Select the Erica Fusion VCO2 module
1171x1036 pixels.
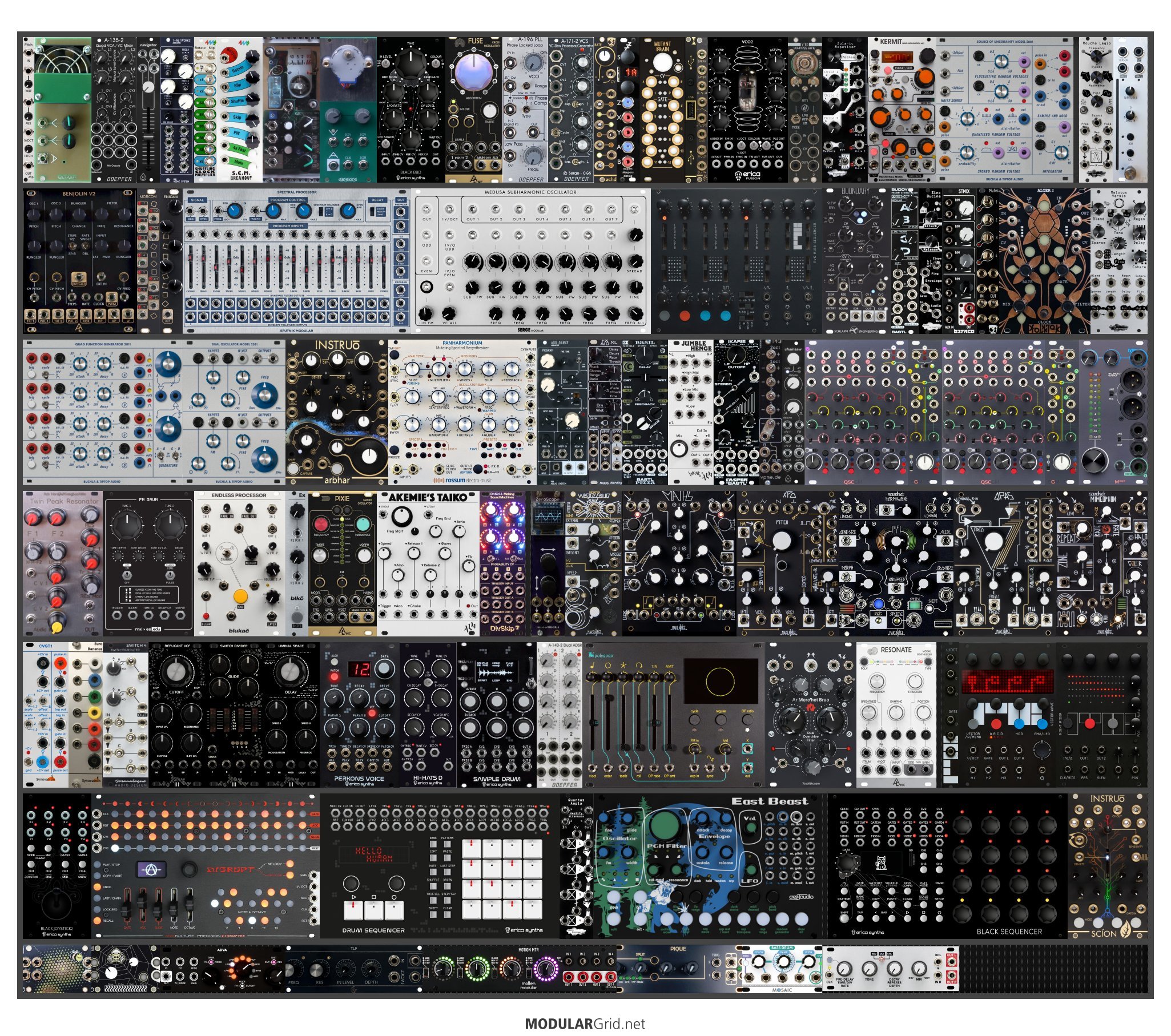[x=747, y=110]
